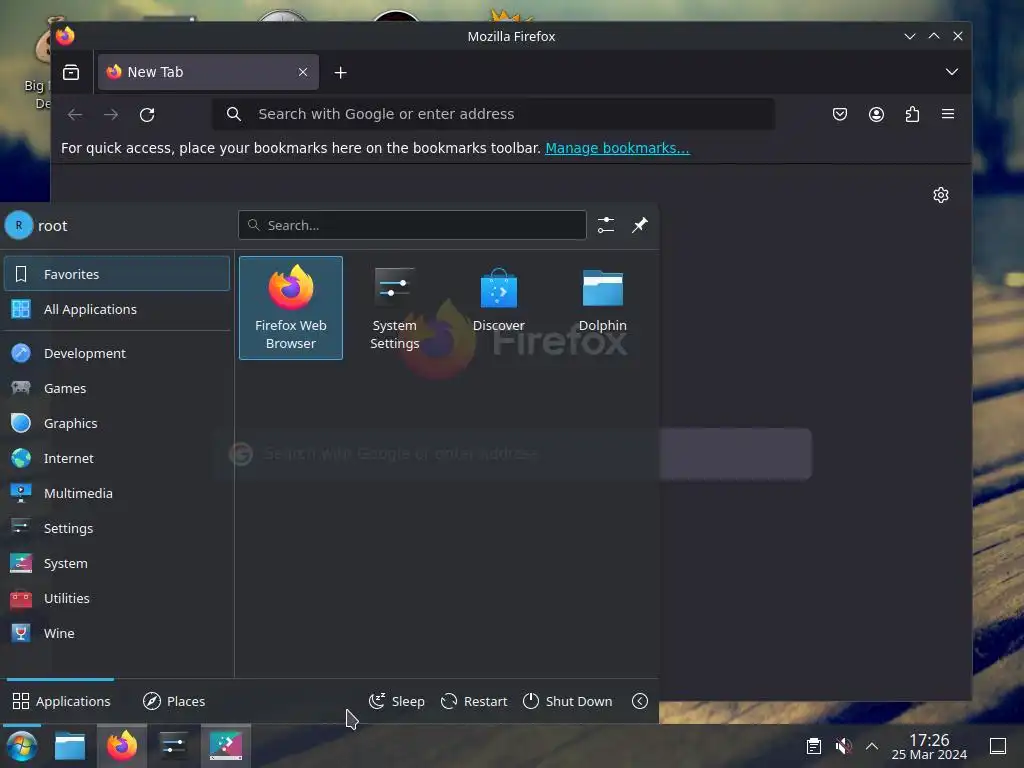Reload the current Firefox page
The height and width of the screenshot is (768, 1024).
pos(147,114)
